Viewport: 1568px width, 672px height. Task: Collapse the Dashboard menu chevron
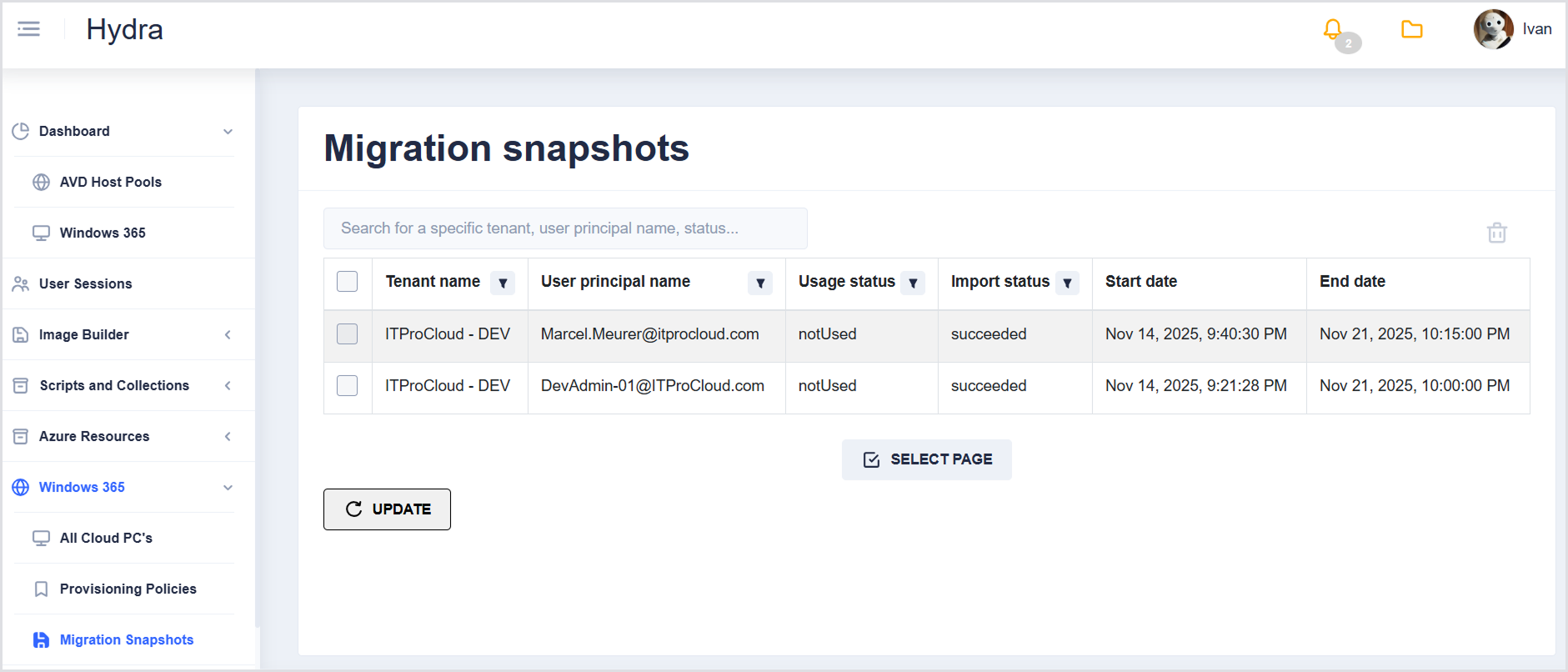click(228, 132)
